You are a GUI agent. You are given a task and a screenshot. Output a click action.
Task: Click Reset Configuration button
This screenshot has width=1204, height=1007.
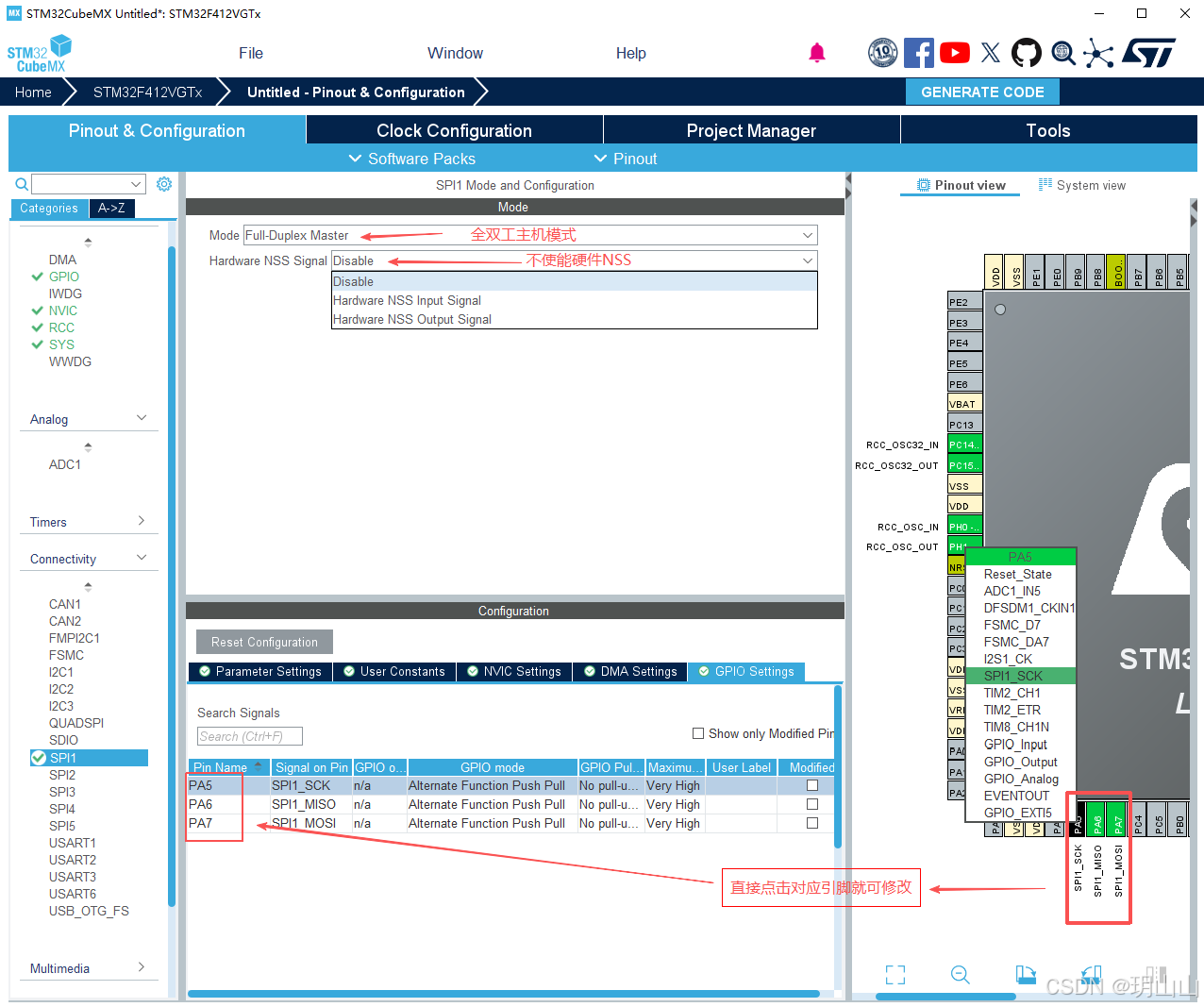(x=264, y=642)
